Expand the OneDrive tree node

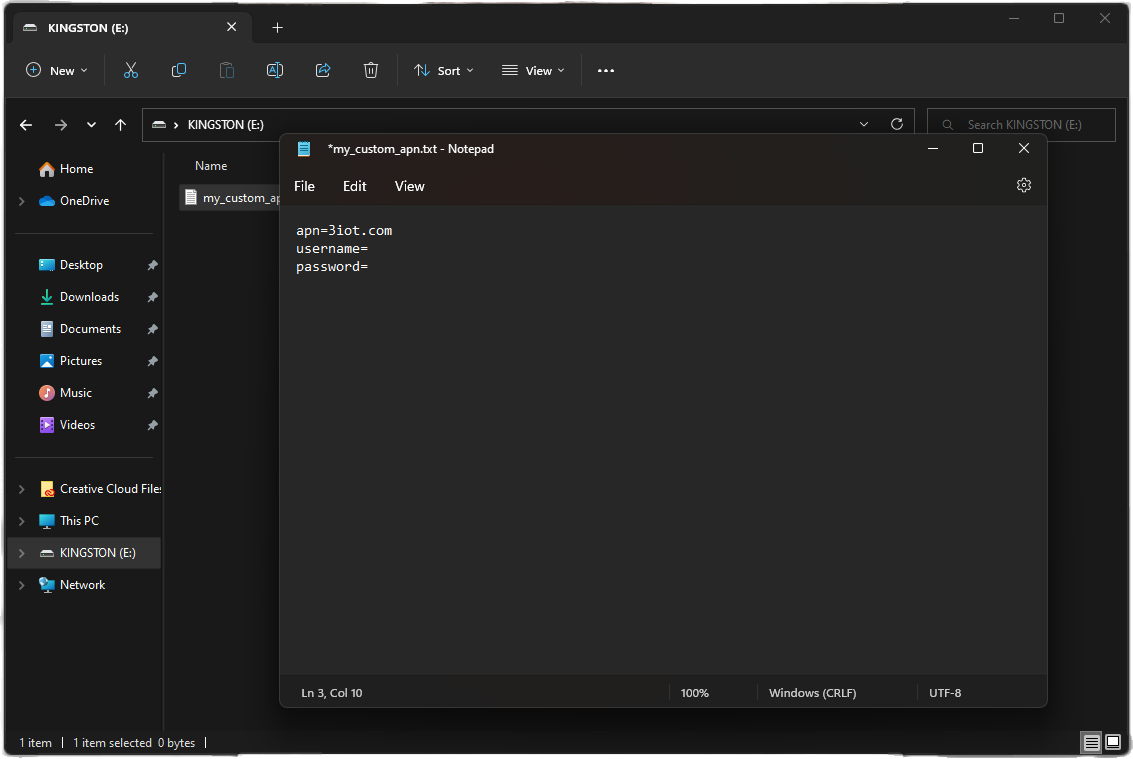[x=22, y=201]
